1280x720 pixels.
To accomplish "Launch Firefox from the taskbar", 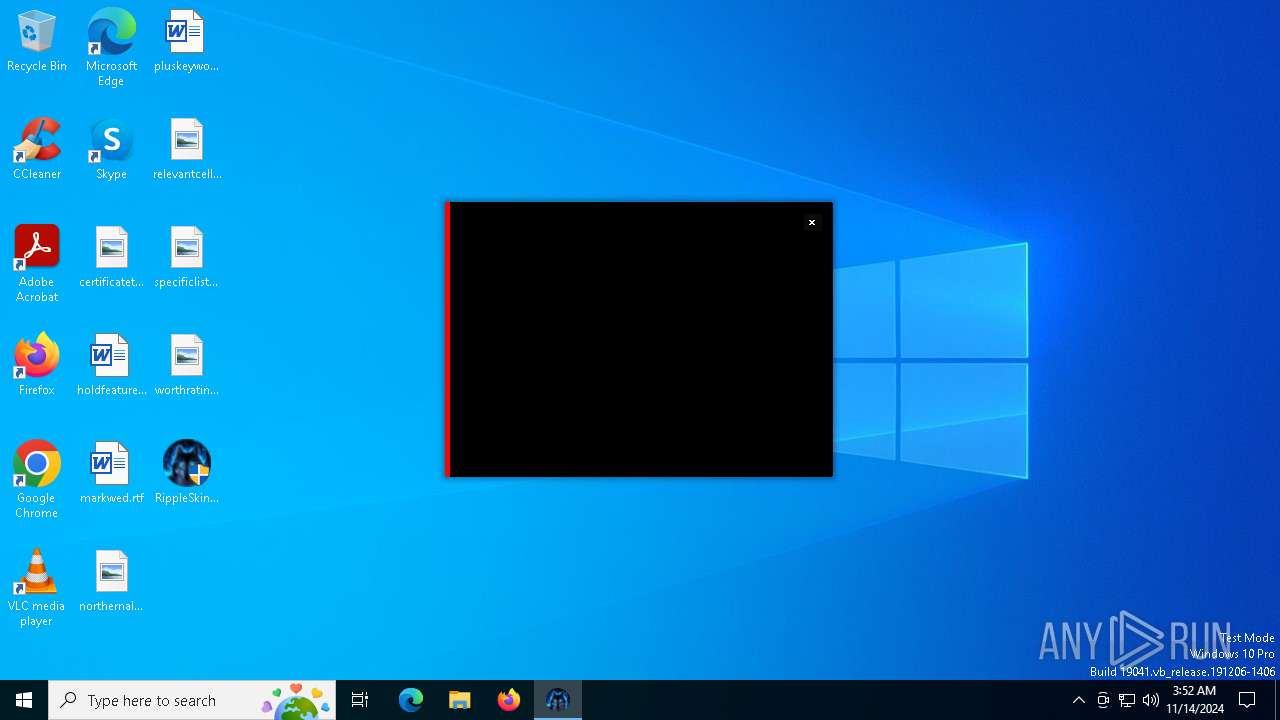I will point(509,700).
